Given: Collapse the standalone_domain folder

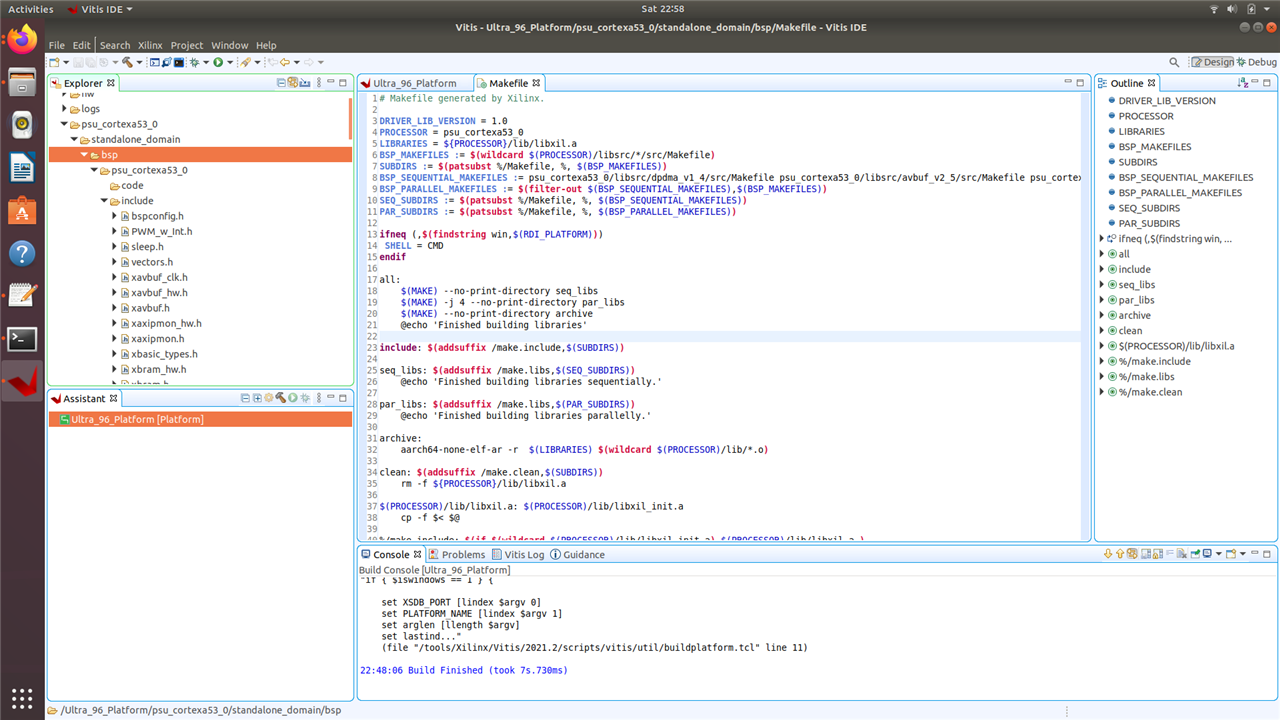Looking at the screenshot, I should [74, 139].
